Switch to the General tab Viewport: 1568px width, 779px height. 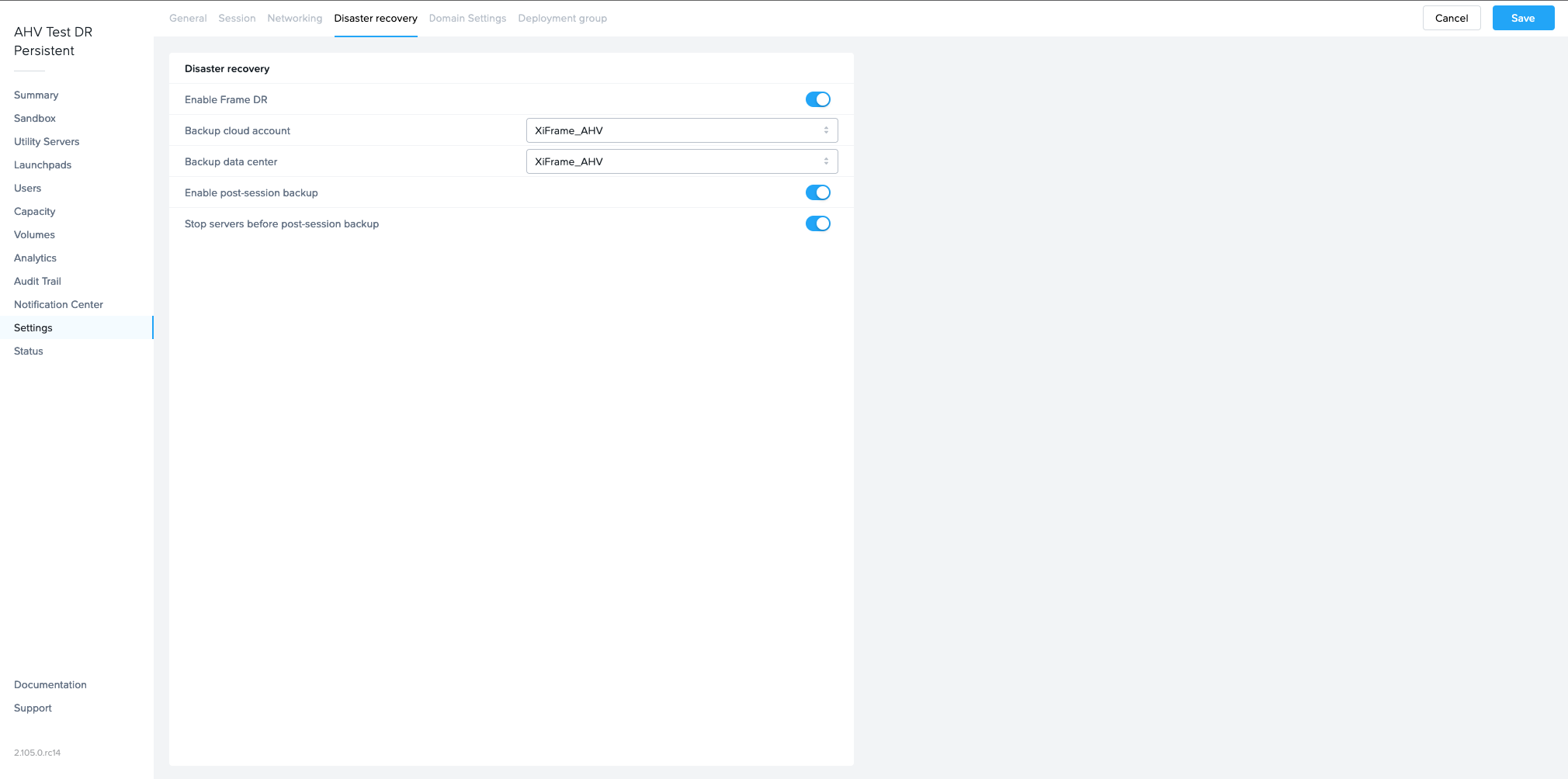(x=188, y=19)
